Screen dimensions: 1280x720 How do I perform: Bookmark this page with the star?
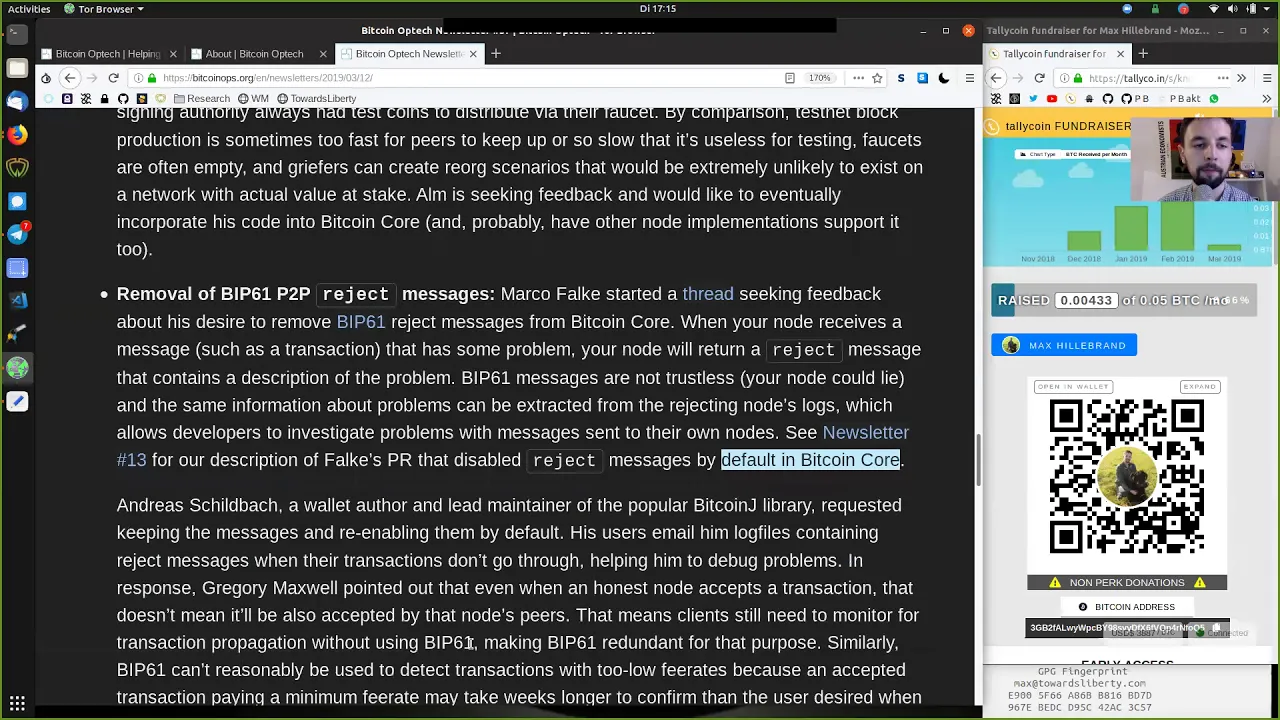point(877,78)
